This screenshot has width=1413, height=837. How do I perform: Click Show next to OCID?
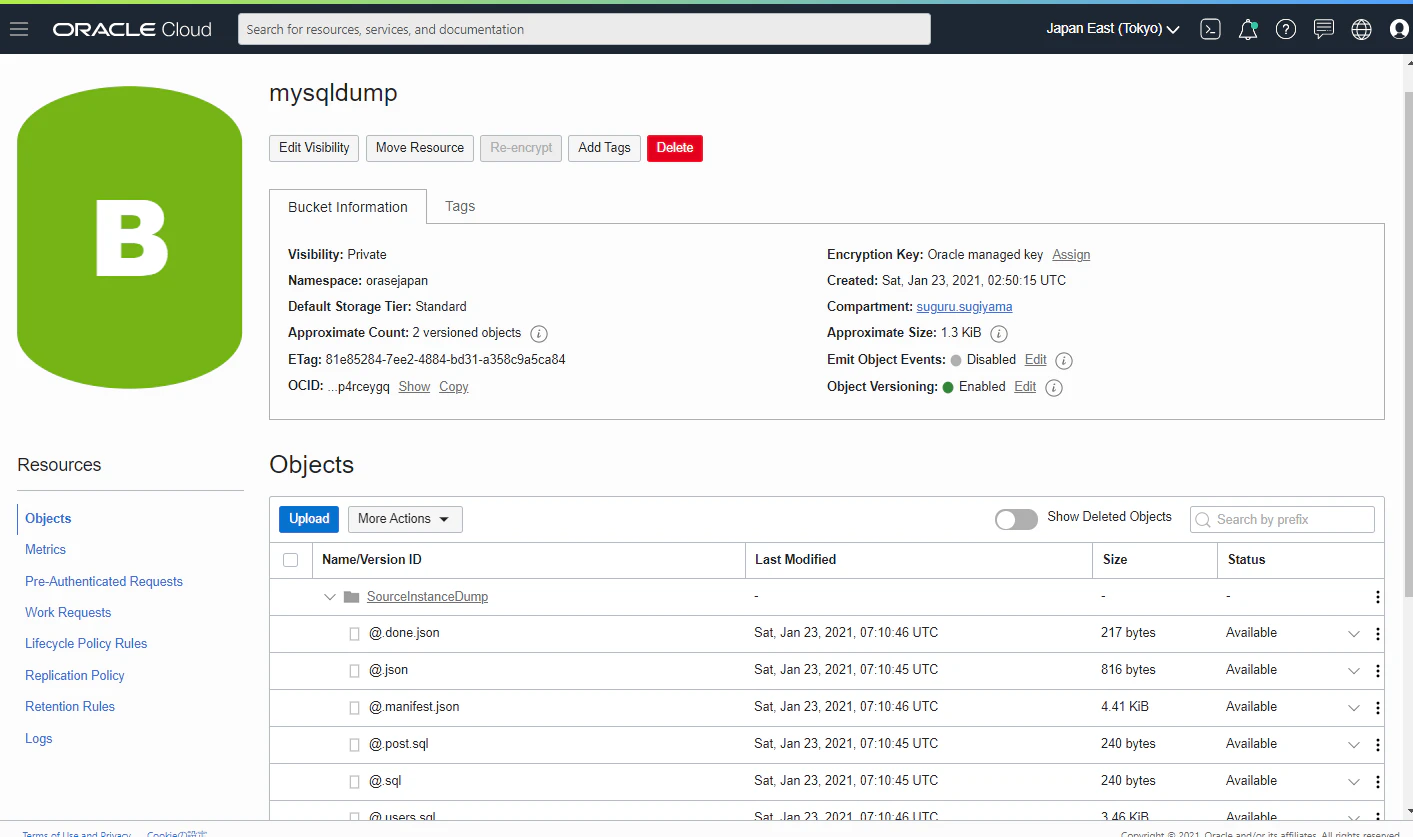414,387
